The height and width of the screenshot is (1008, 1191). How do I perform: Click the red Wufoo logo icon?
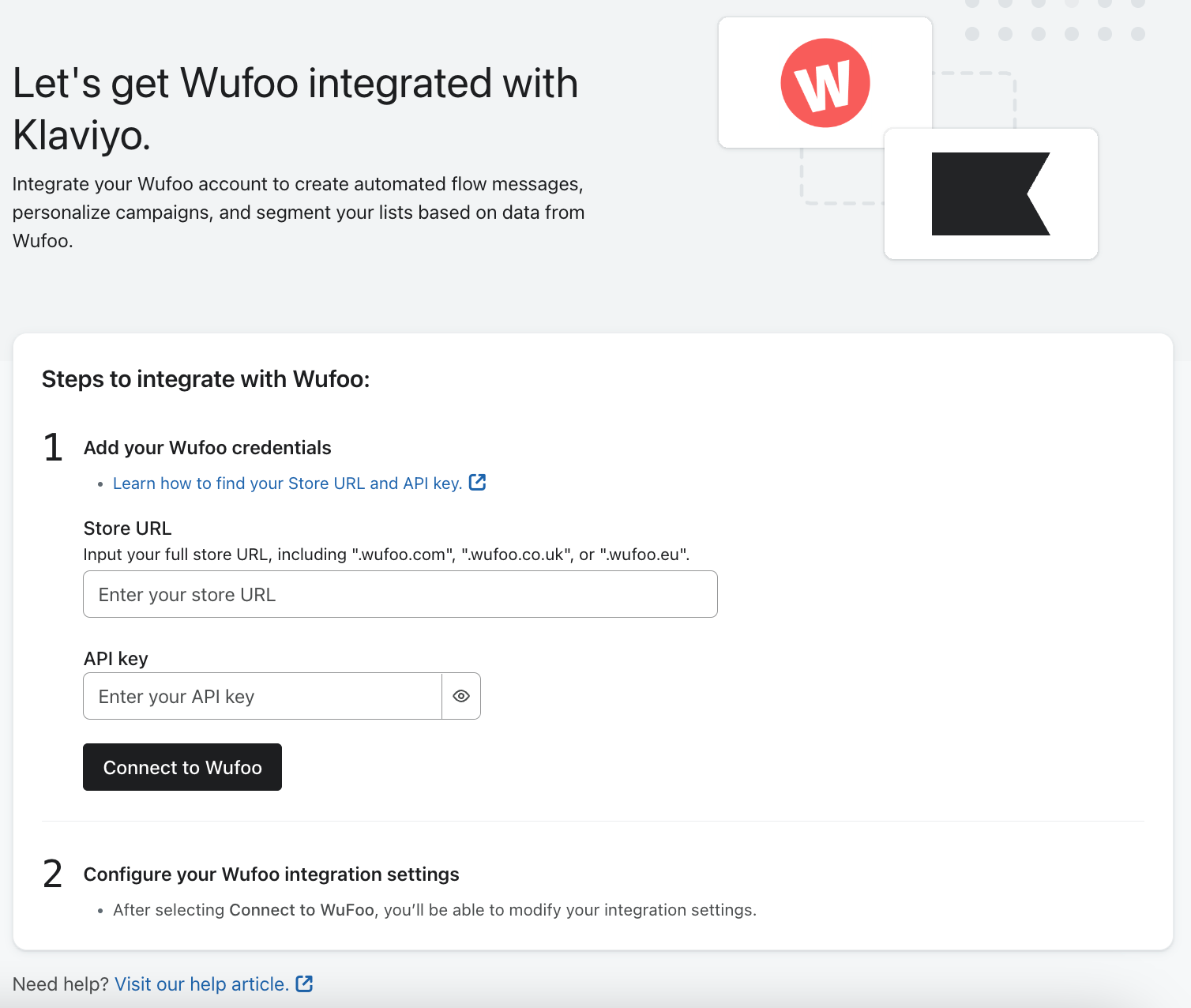click(x=825, y=83)
